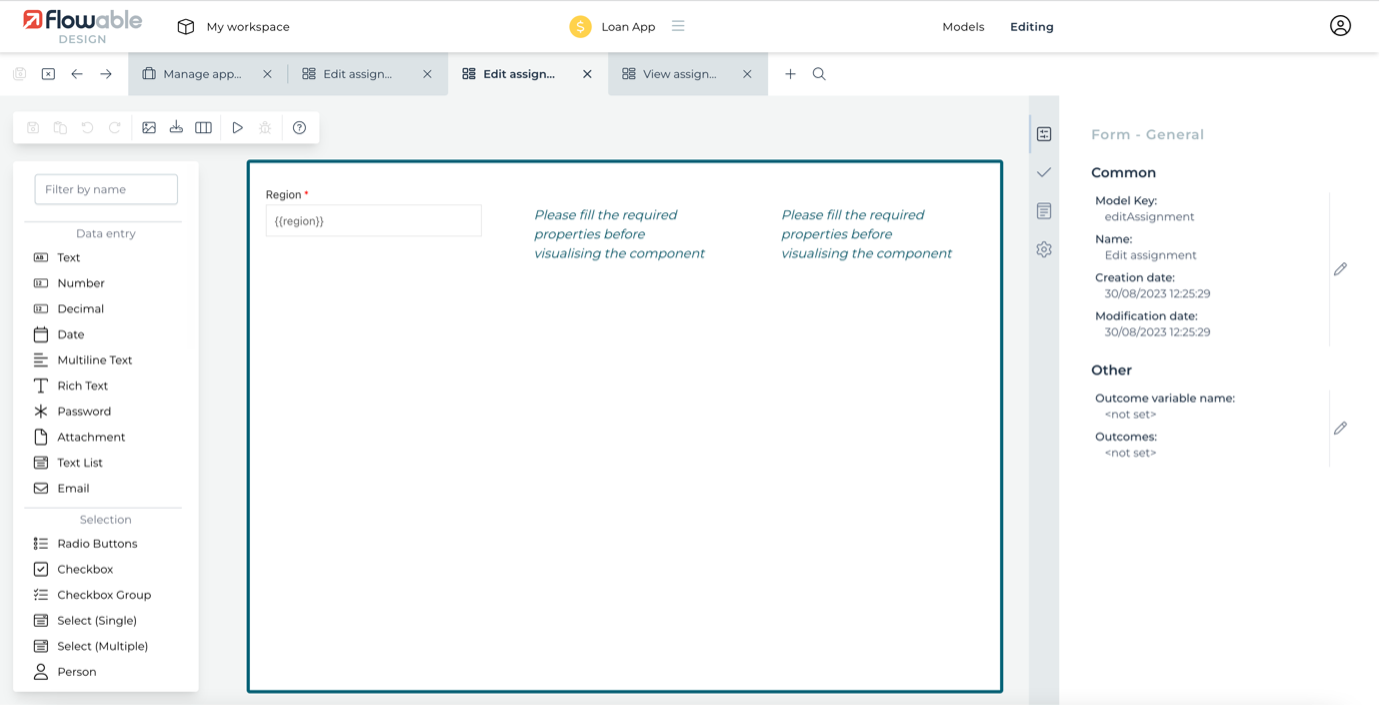Pick Select (Single) component from palette
The width and height of the screenshot is (1384, 708).
coord(97,621)
